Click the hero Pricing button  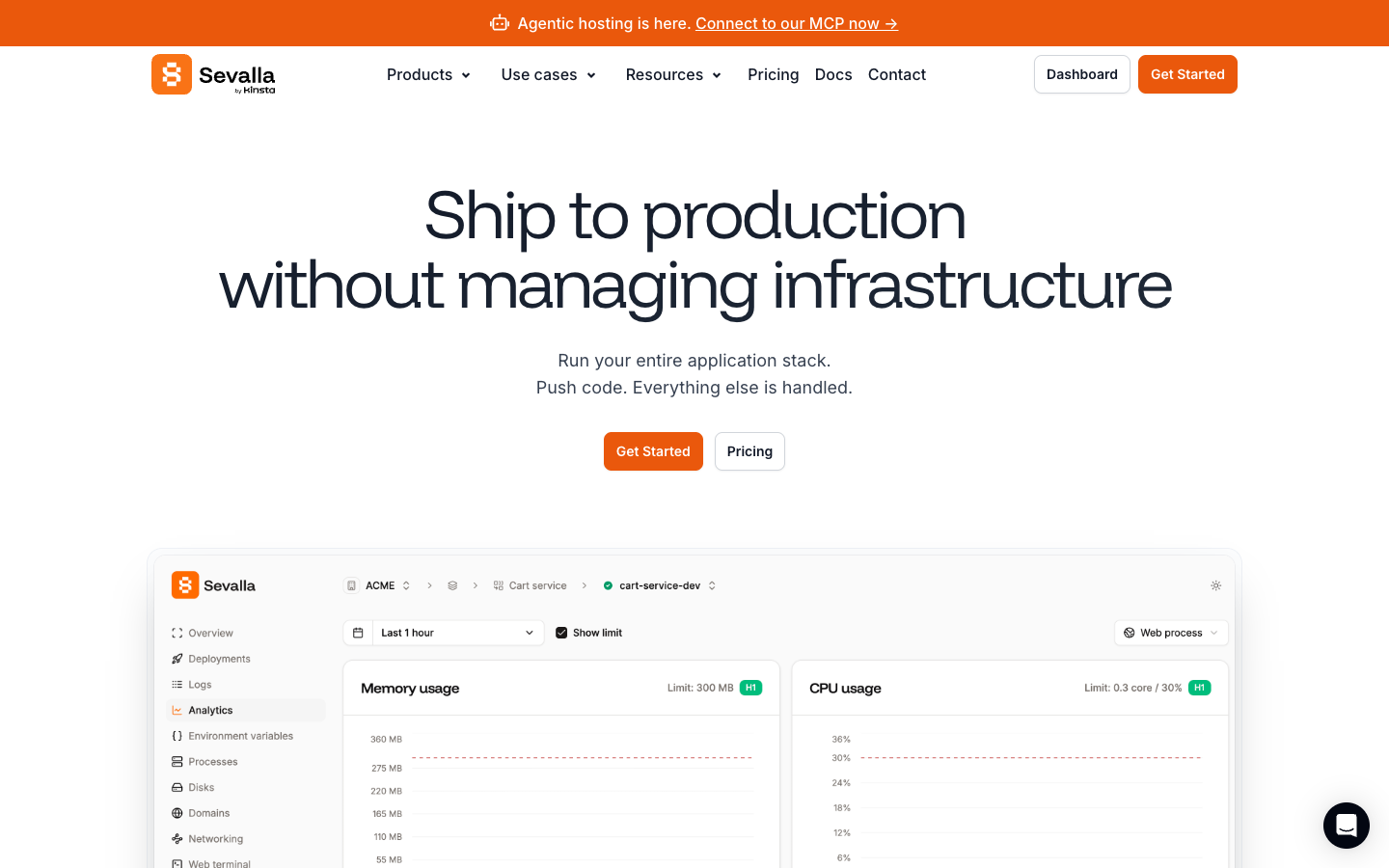(x=749, y=451)
